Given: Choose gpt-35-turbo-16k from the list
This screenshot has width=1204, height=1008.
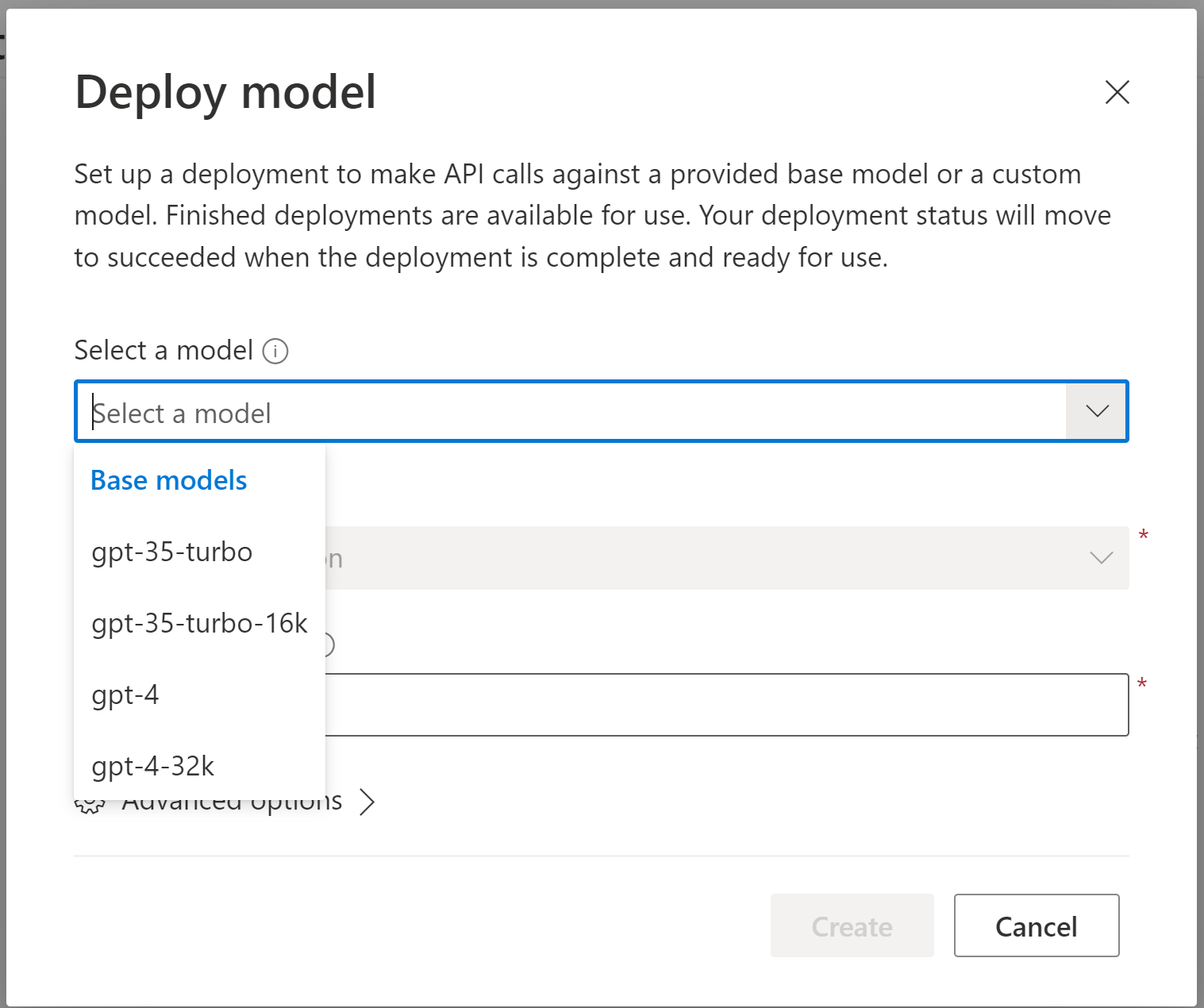Looking at the screenshot, I should tap(199, 624).
